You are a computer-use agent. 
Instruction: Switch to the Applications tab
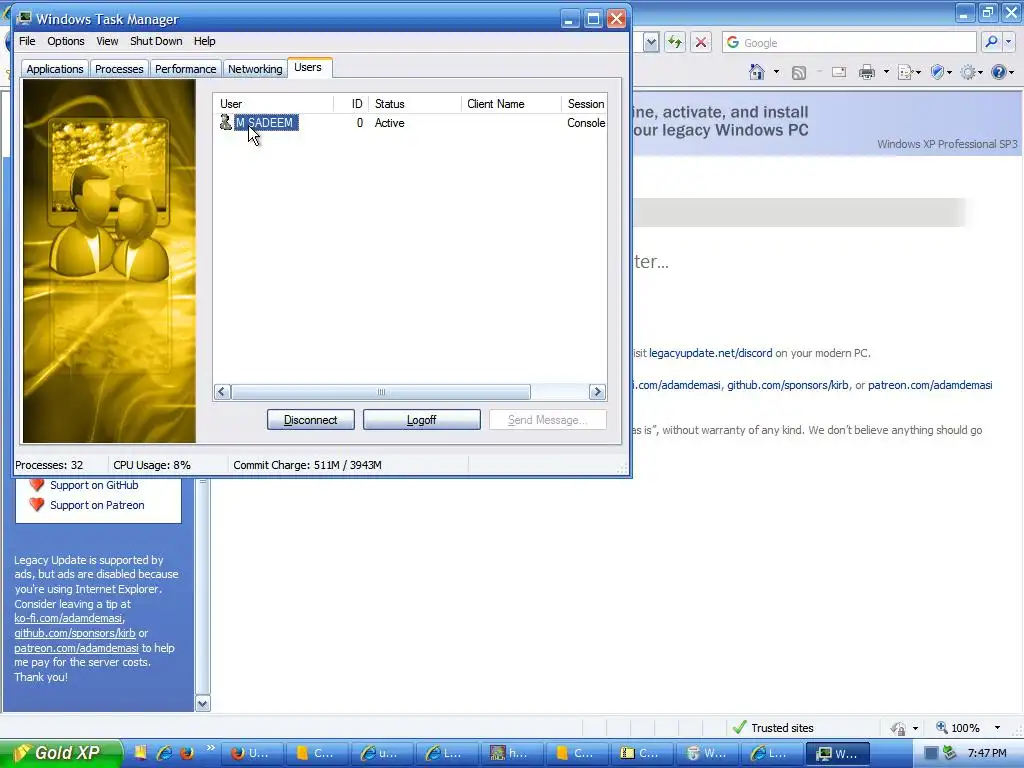tap(55, 69)
